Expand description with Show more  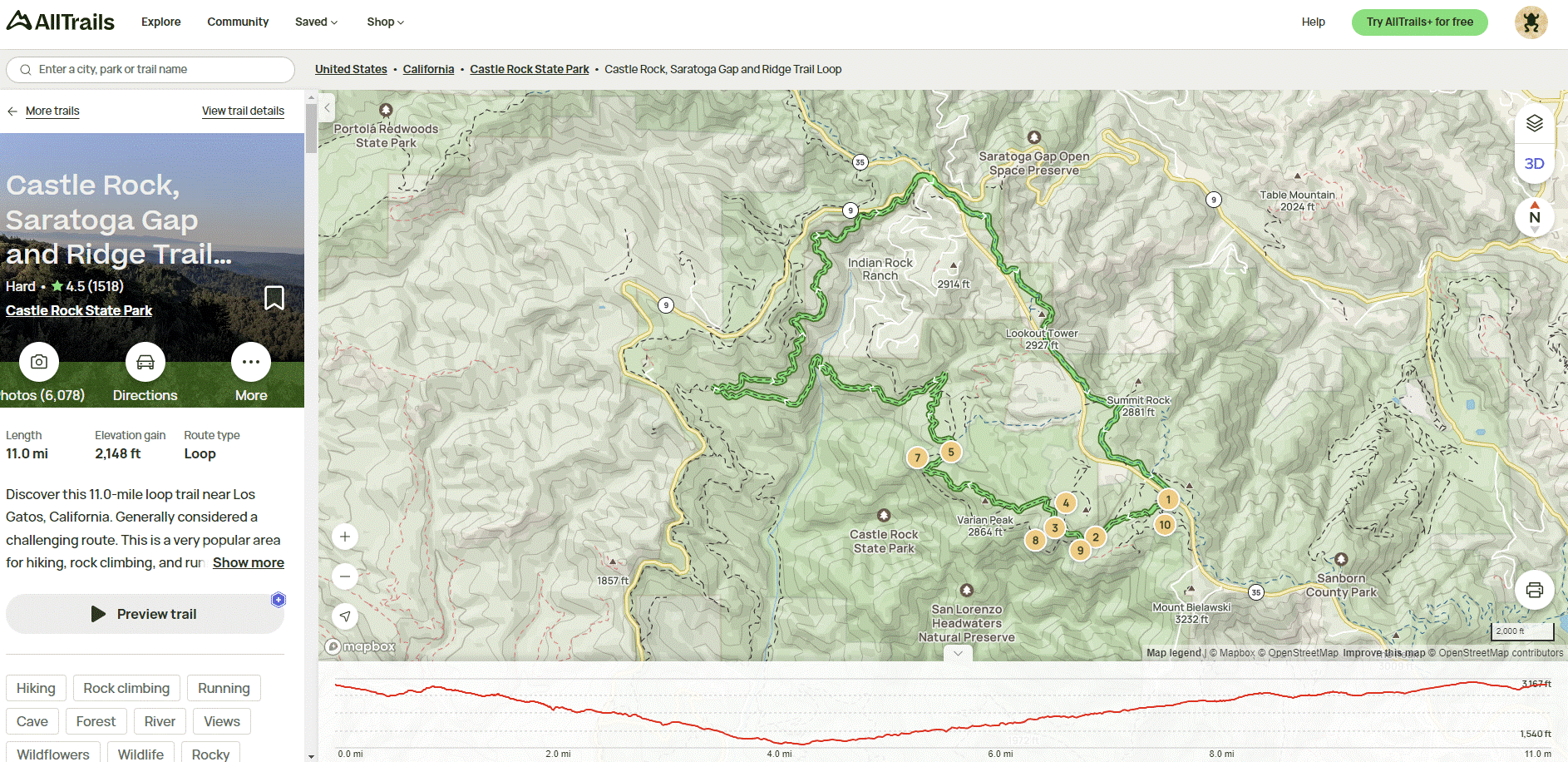(x=249, y=562)
